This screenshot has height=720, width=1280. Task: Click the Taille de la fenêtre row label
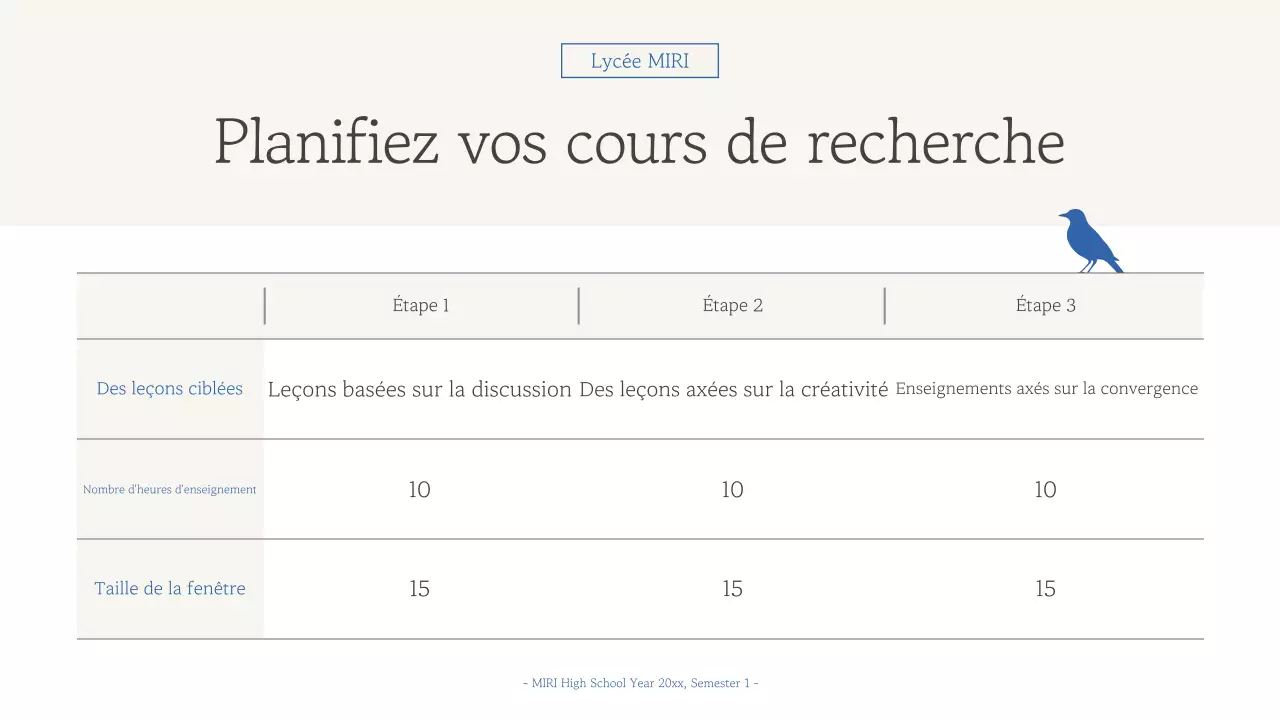(x=170, y=588)
